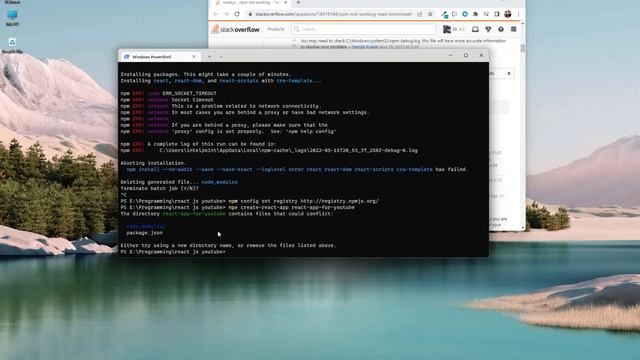
Task: Click the npm-cache debug log path line
Action: (288, 151)
